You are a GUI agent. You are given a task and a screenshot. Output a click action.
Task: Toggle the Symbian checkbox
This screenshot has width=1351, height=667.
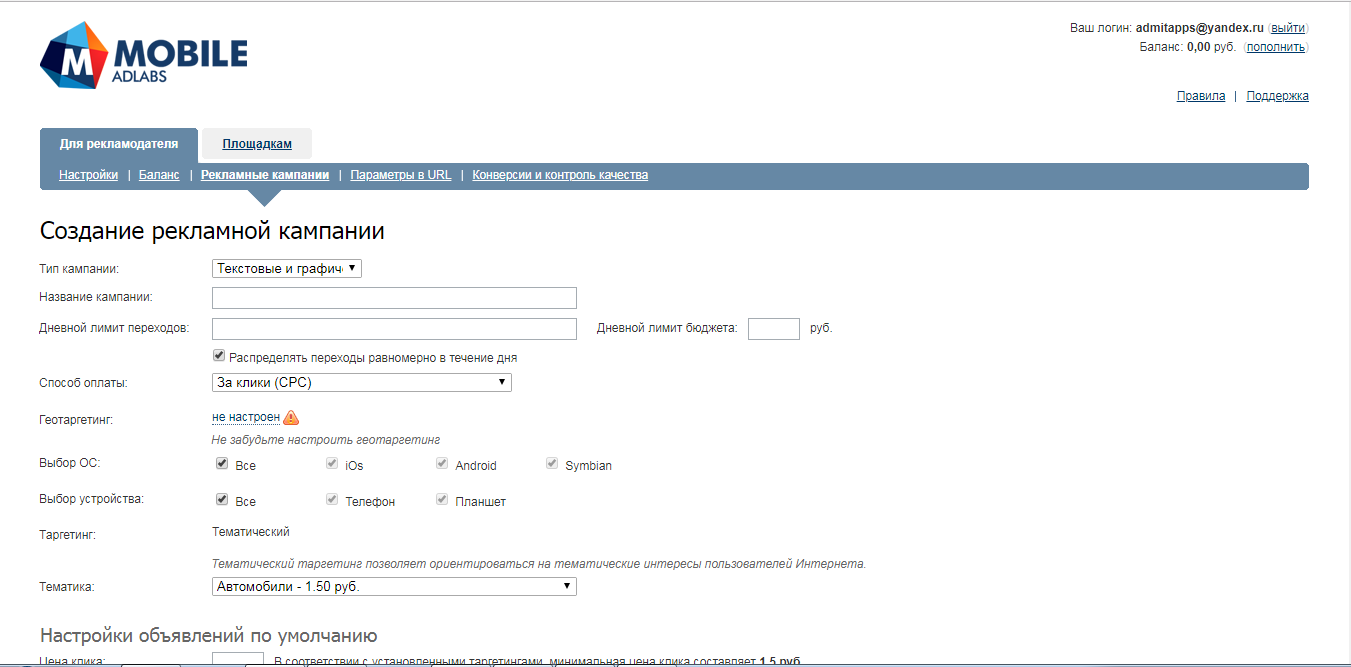tap(552, 464)
